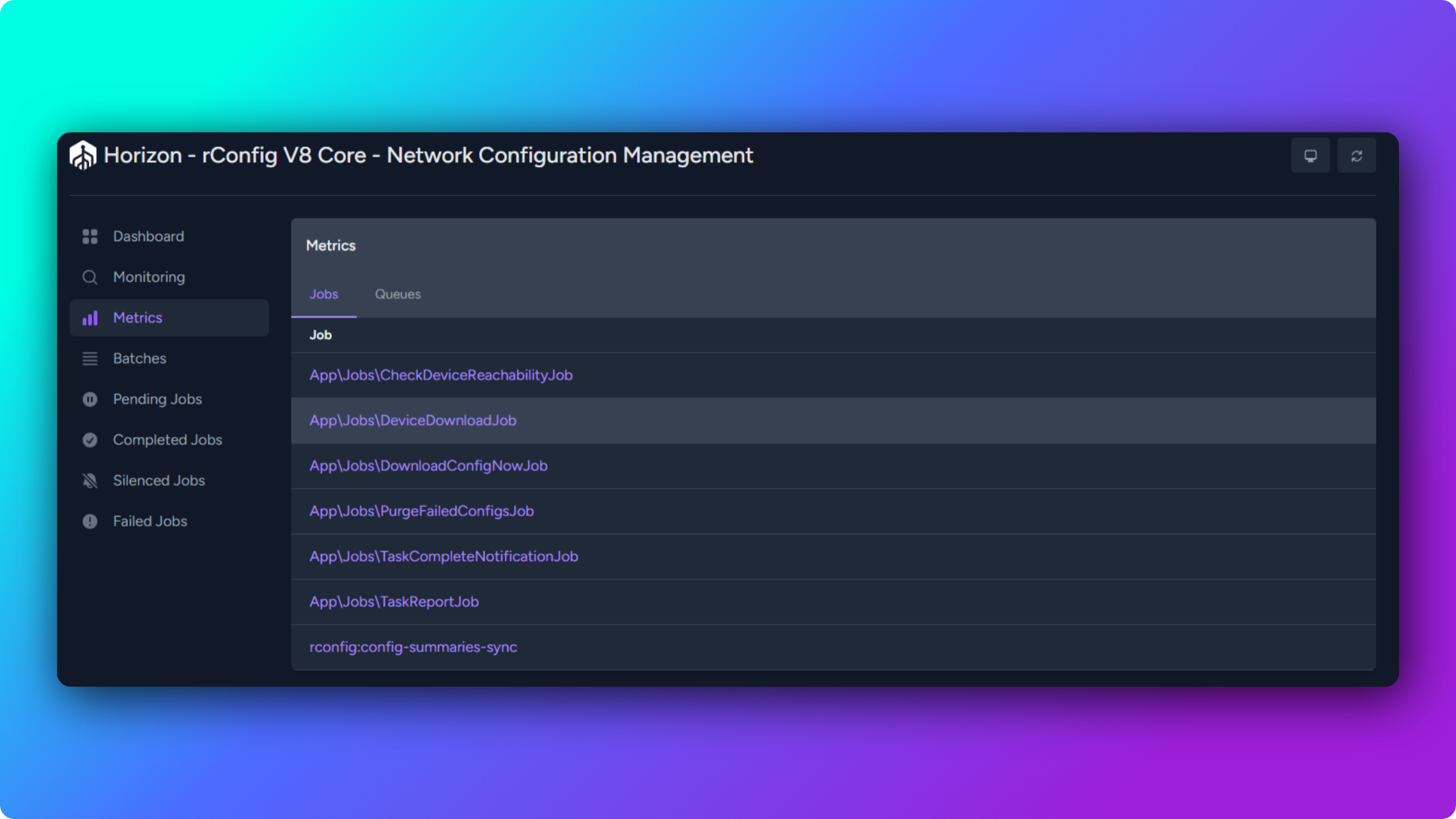1456x819 pixels.
Task: Click the monitor theme toggle icon
Action: pyautogui.click(x=1310, y=156)
